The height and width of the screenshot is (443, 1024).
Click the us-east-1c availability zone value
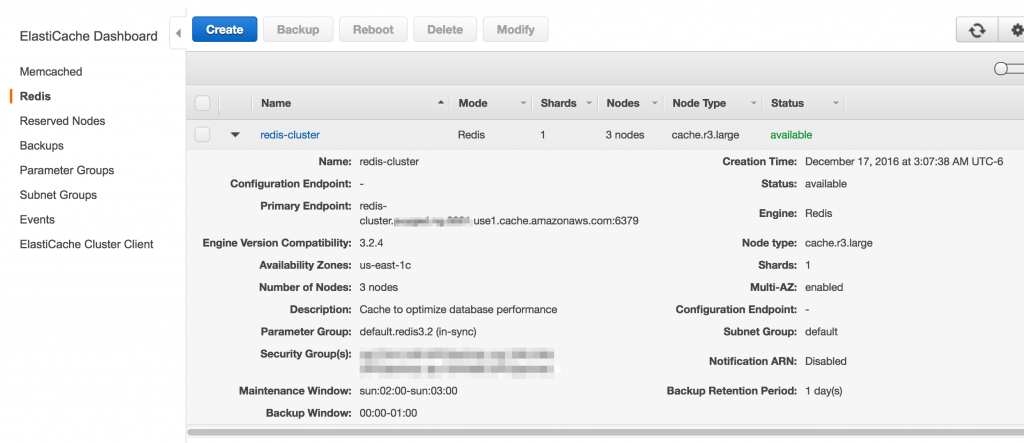(385, 265)
